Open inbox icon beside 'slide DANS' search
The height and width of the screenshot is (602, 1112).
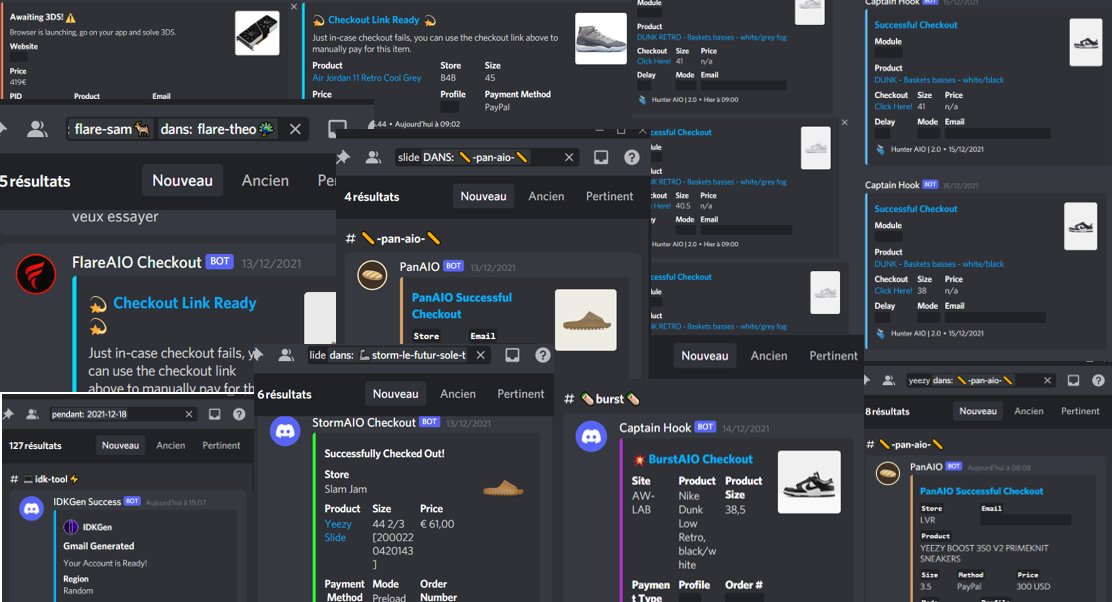point(601,157)
